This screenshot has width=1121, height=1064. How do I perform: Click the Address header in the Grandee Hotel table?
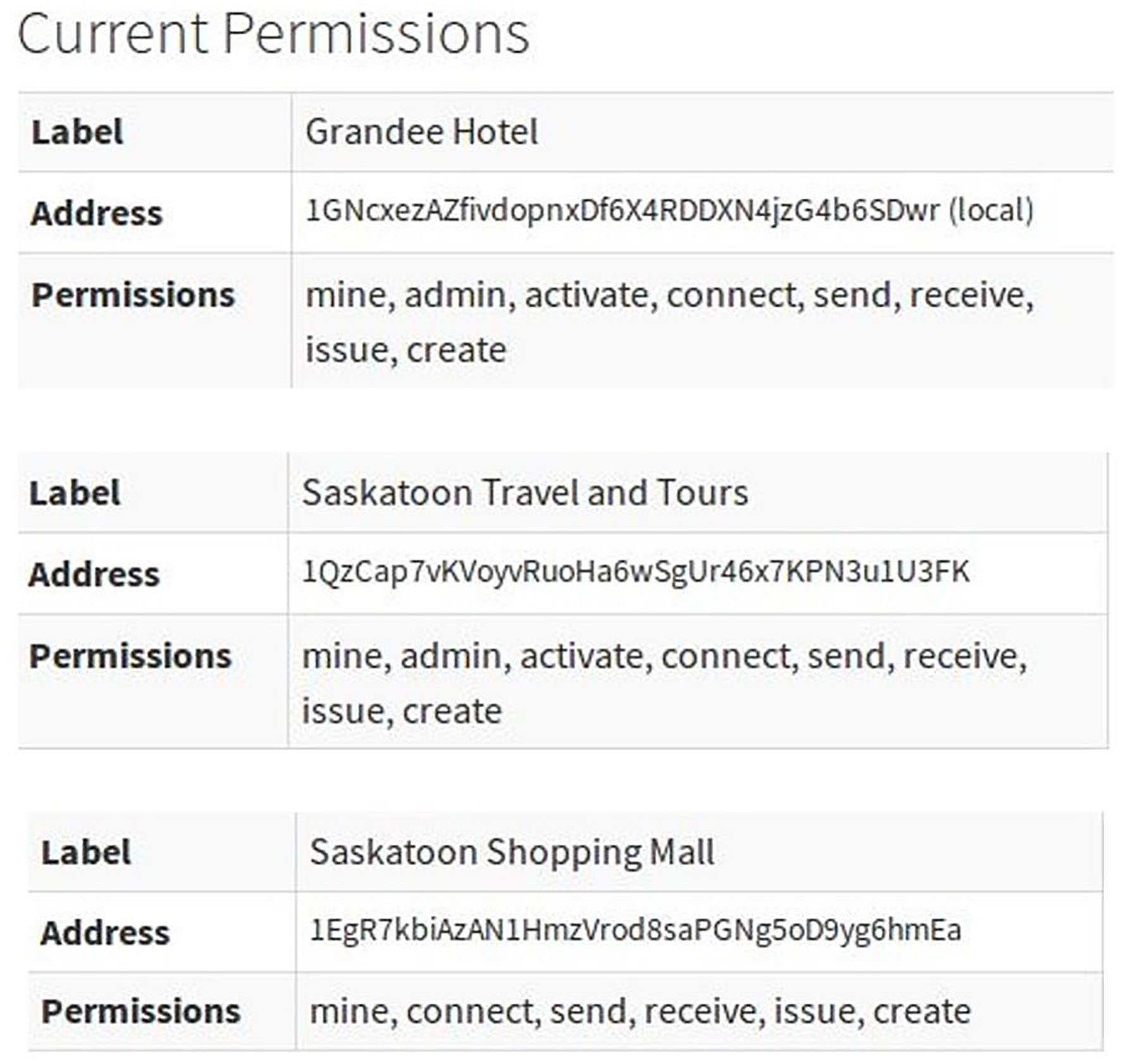[97, 213]
